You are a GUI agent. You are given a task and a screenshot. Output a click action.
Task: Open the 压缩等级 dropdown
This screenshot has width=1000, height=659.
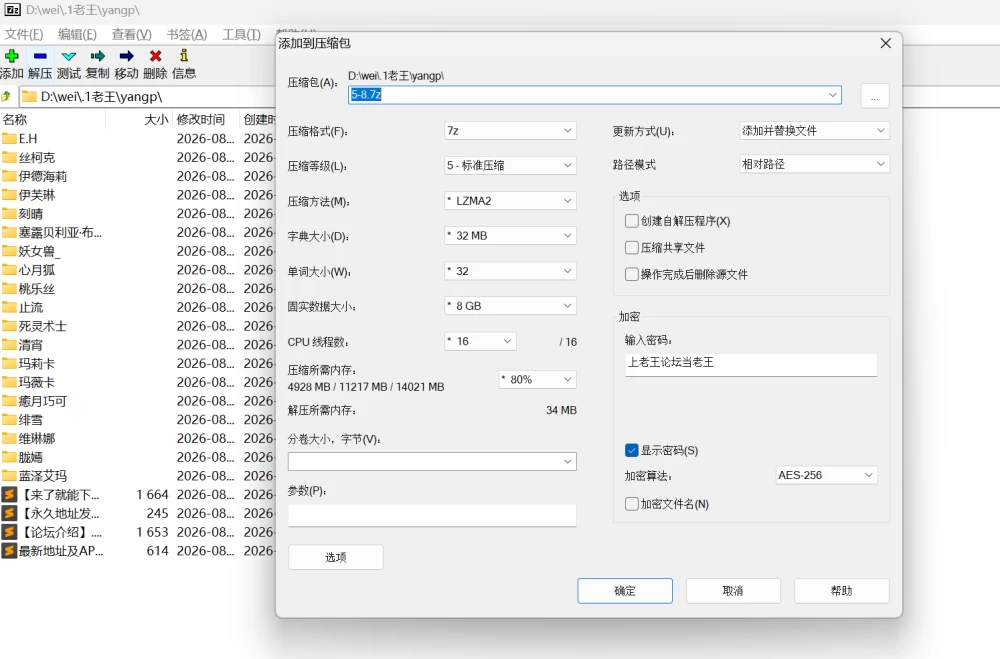coord(510,165)
